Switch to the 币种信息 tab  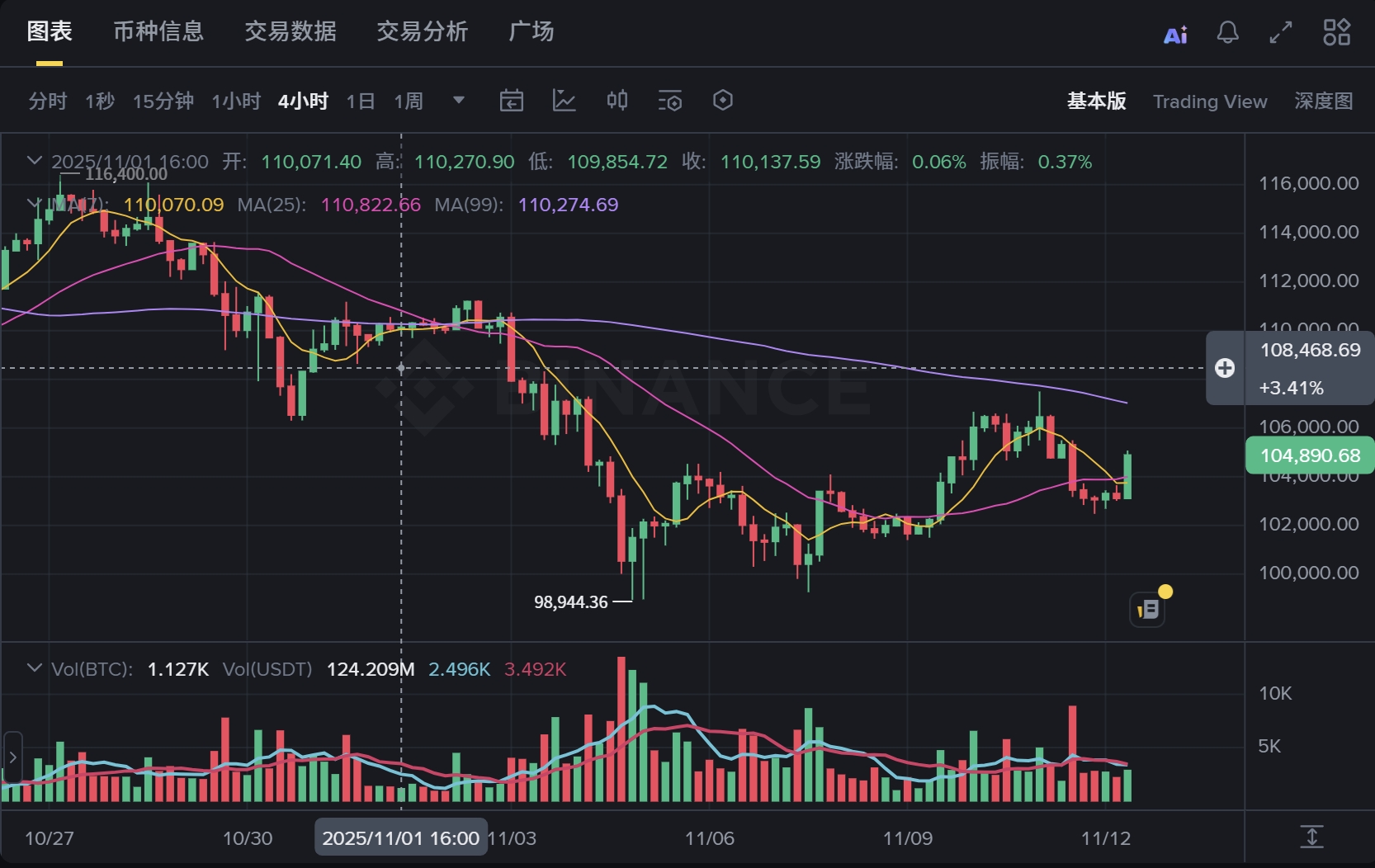158,32
